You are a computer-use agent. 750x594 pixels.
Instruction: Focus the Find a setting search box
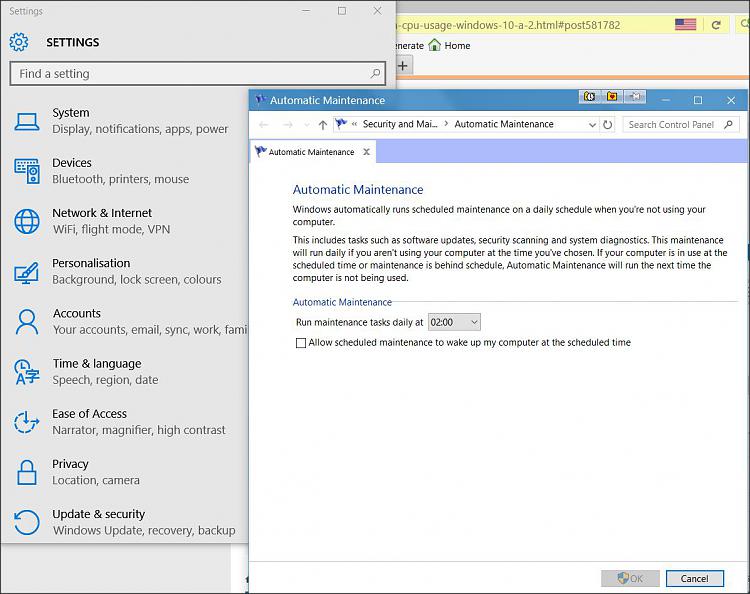pos(198,73)
